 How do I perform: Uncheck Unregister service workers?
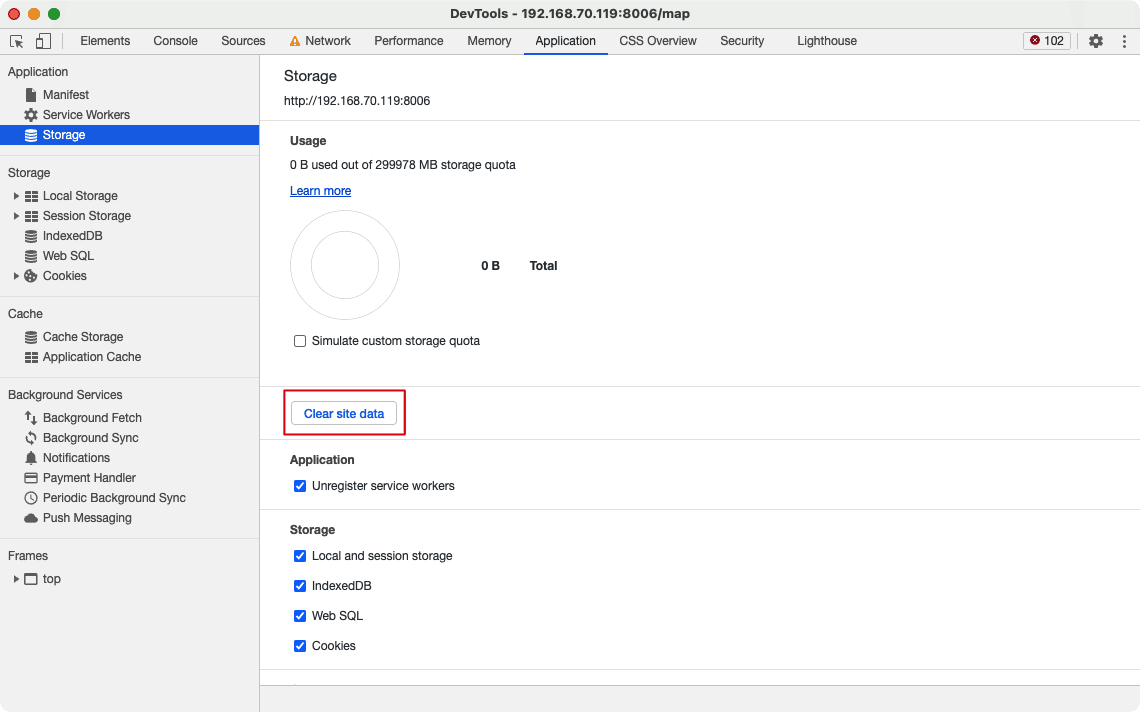click(300, 486)
